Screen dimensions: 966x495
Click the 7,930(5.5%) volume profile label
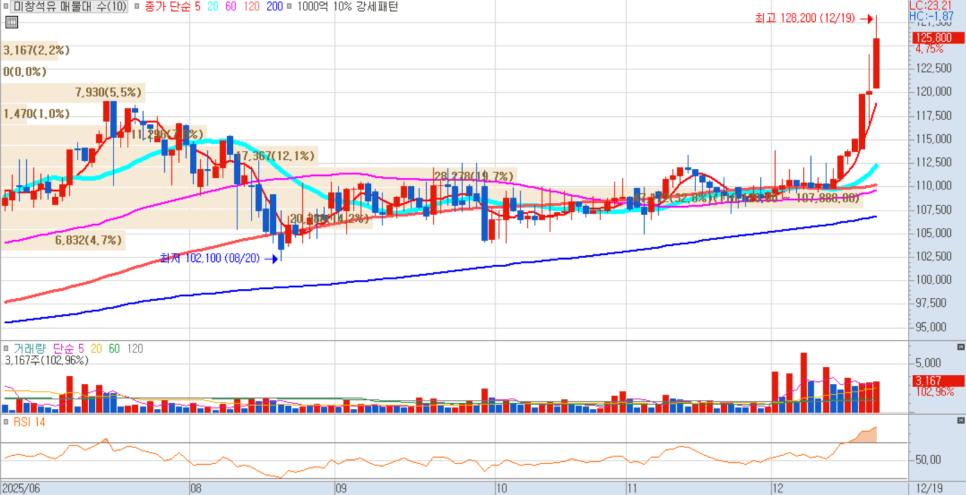(x=110, y=93)
